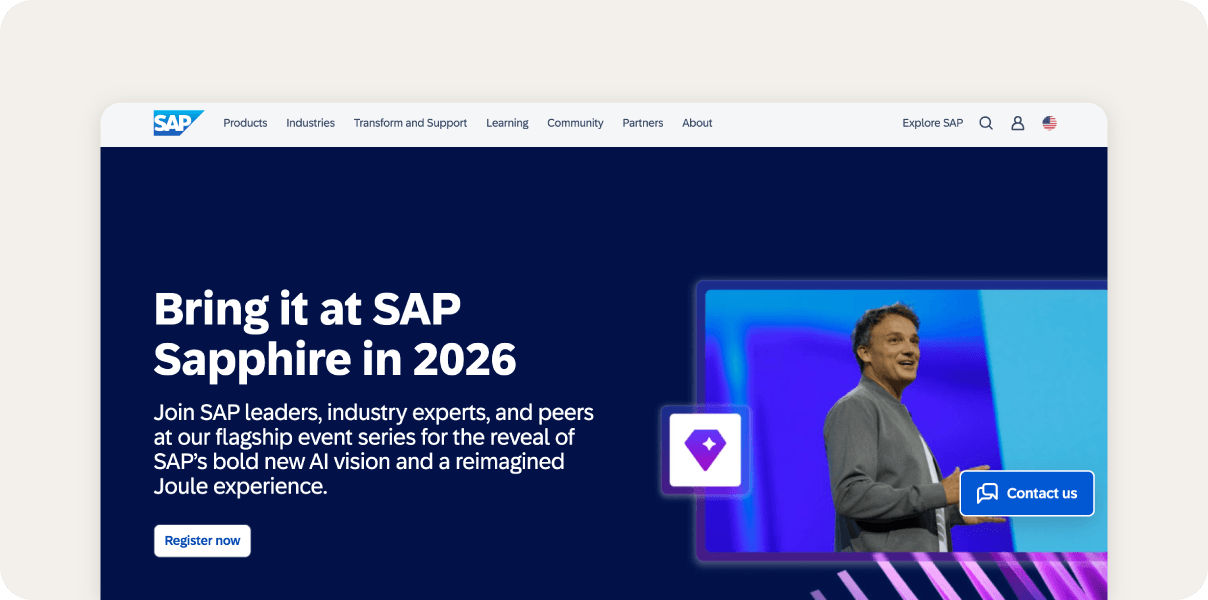Screen dimensions: 1208x600
Task: Open the Transform and Support dropdown
Action: (410, 123)
